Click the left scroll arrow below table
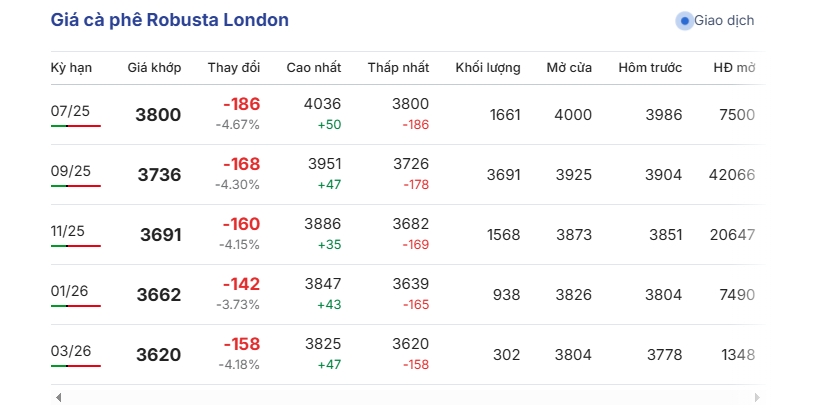Image resolution: width=813 pixels, height=414 pixels. pyautogui.click(x=59, y=397)
